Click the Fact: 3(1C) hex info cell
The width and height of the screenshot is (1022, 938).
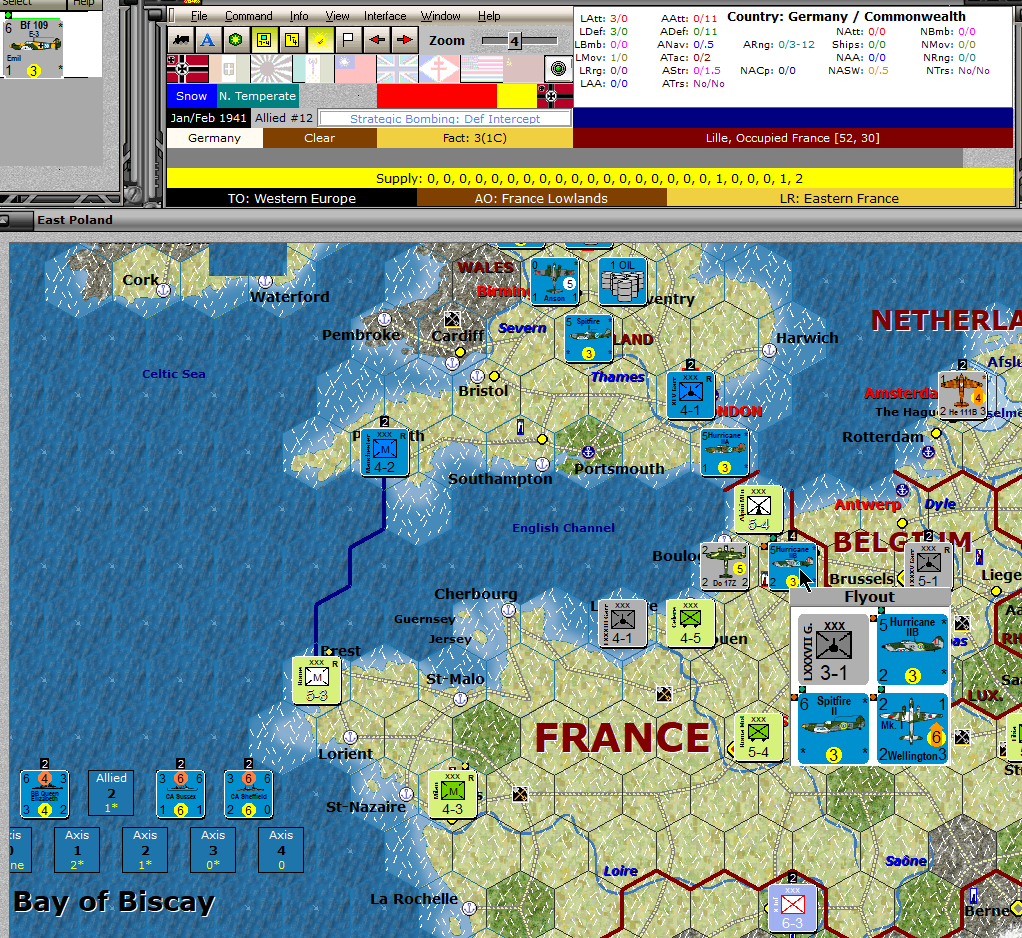[x=474, y=138]
